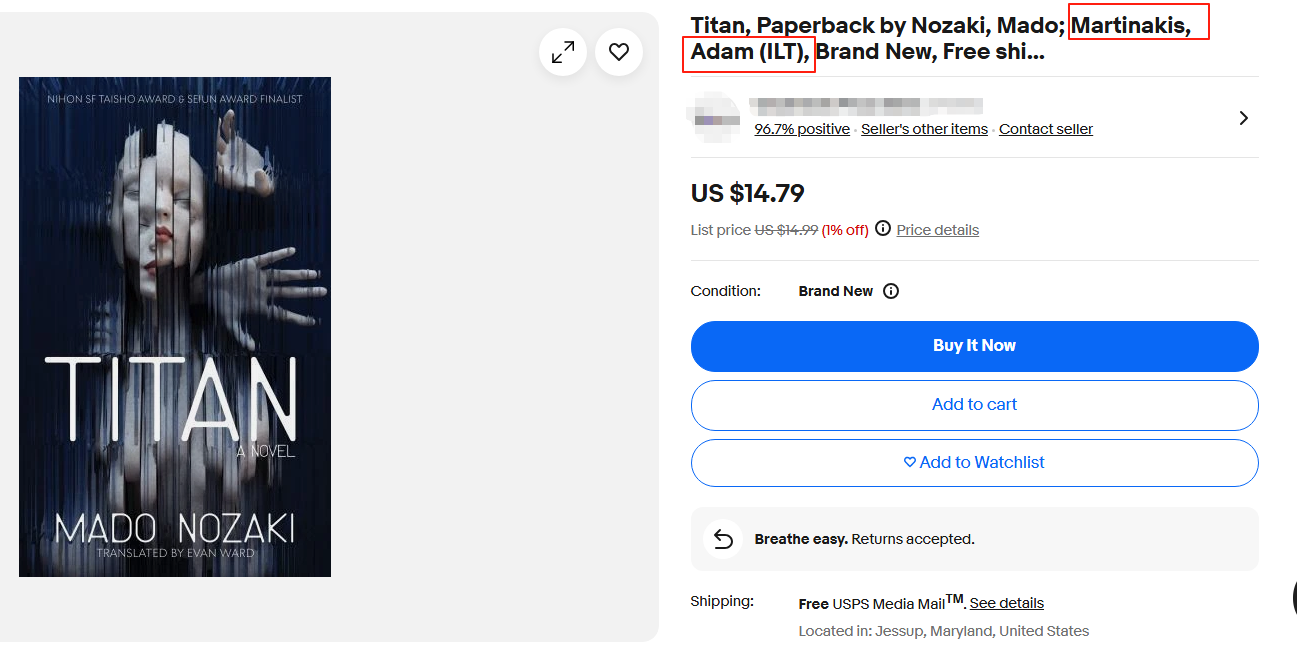Click the returns arrow icon
The image size is (1297, 659).
coord(722,539)
